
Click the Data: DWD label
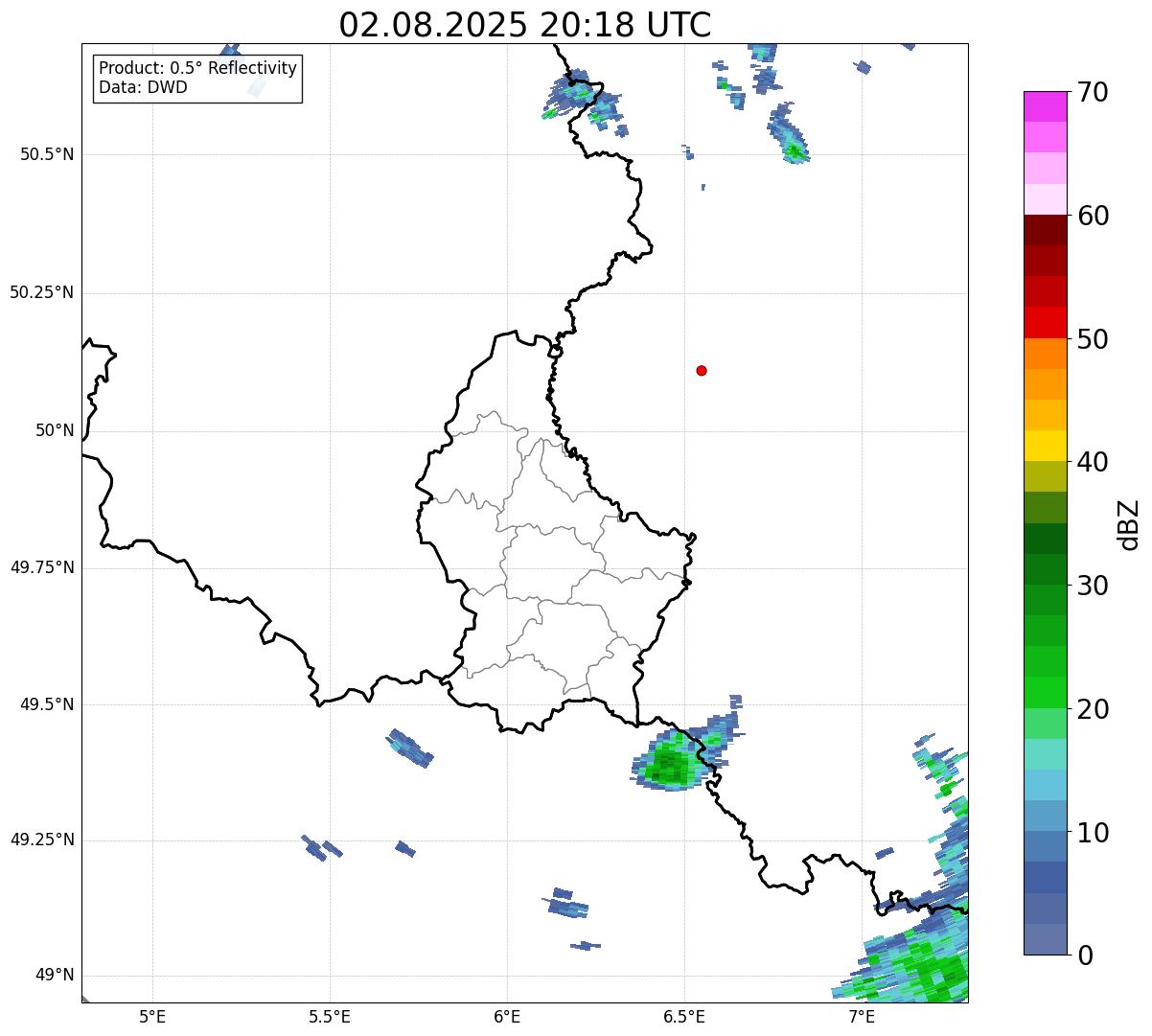143,87
